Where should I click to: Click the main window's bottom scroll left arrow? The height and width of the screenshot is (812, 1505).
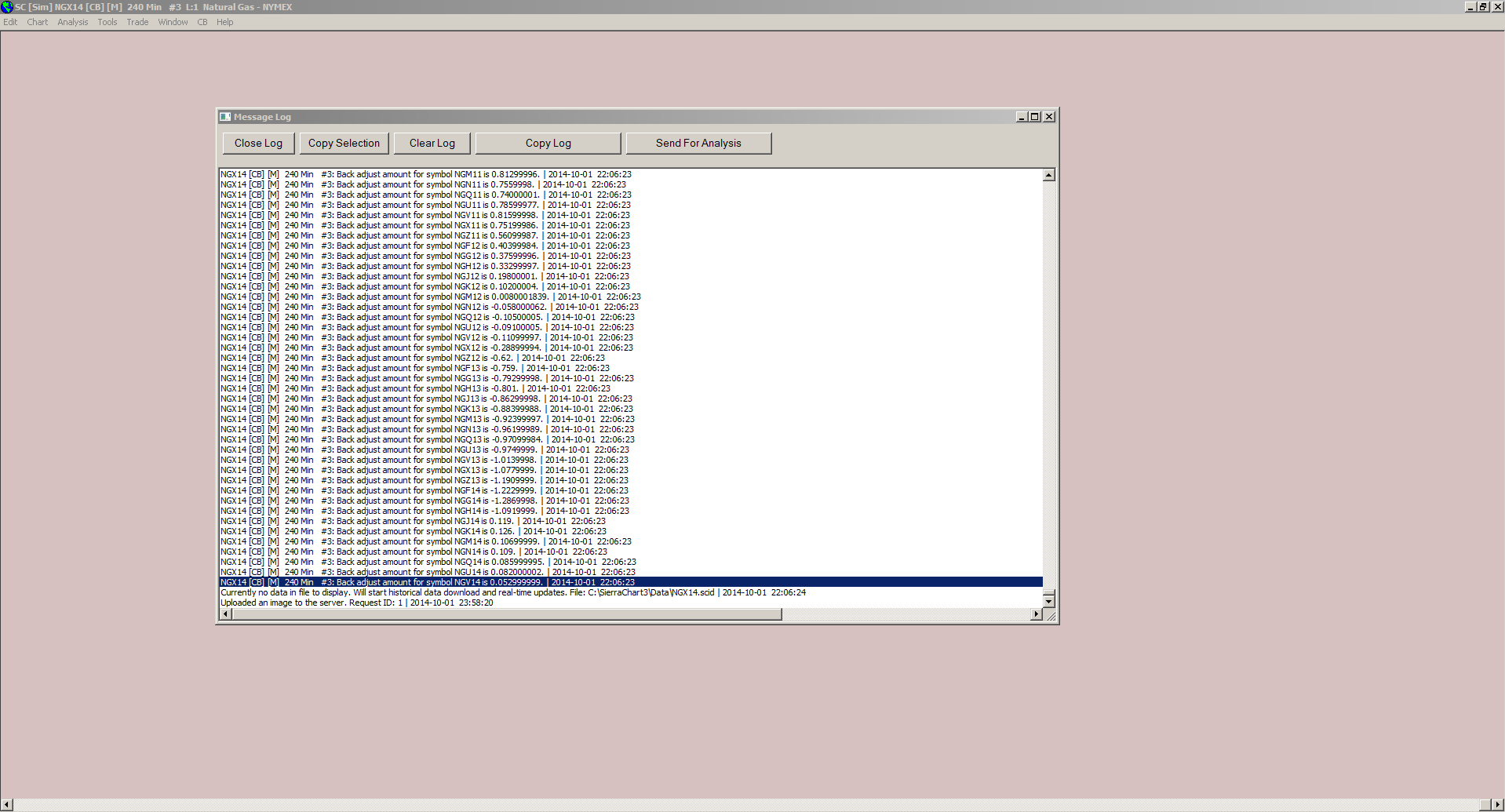6,805
